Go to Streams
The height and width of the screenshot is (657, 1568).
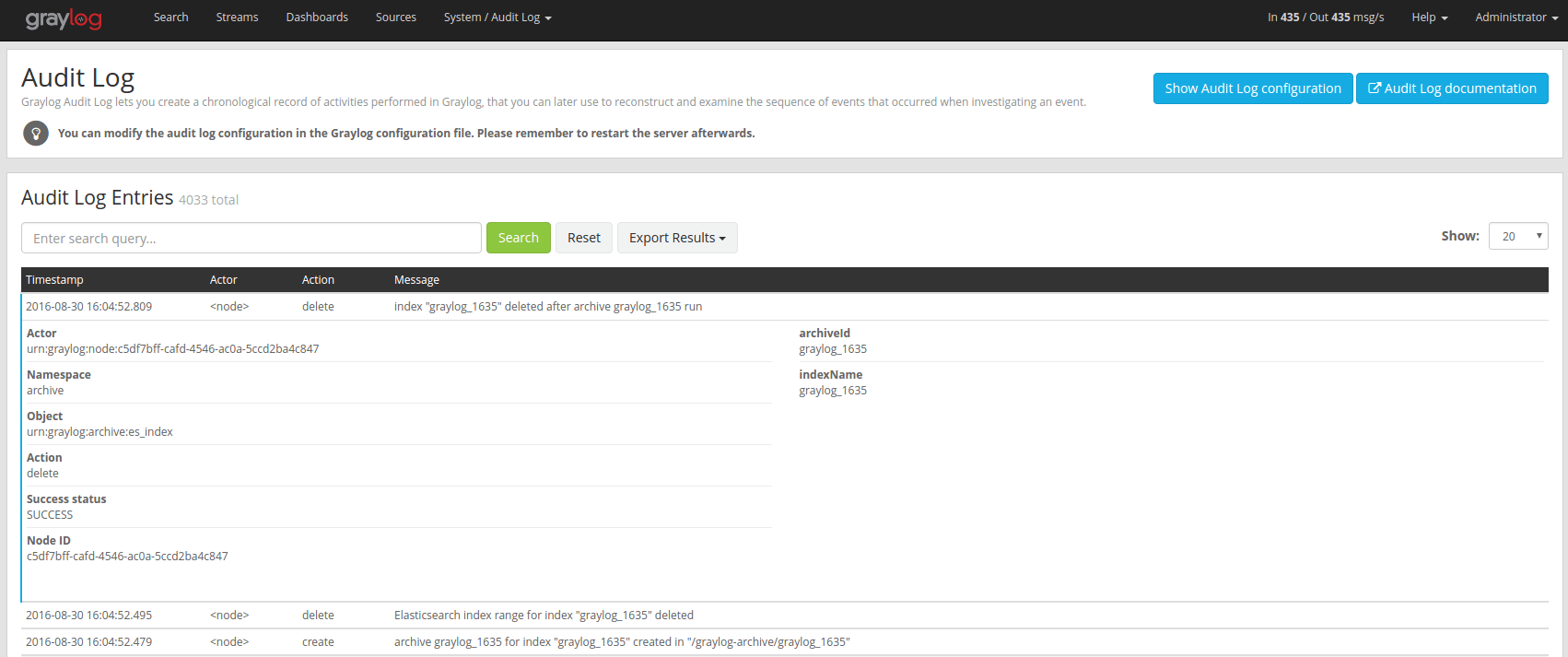(237, 18)
